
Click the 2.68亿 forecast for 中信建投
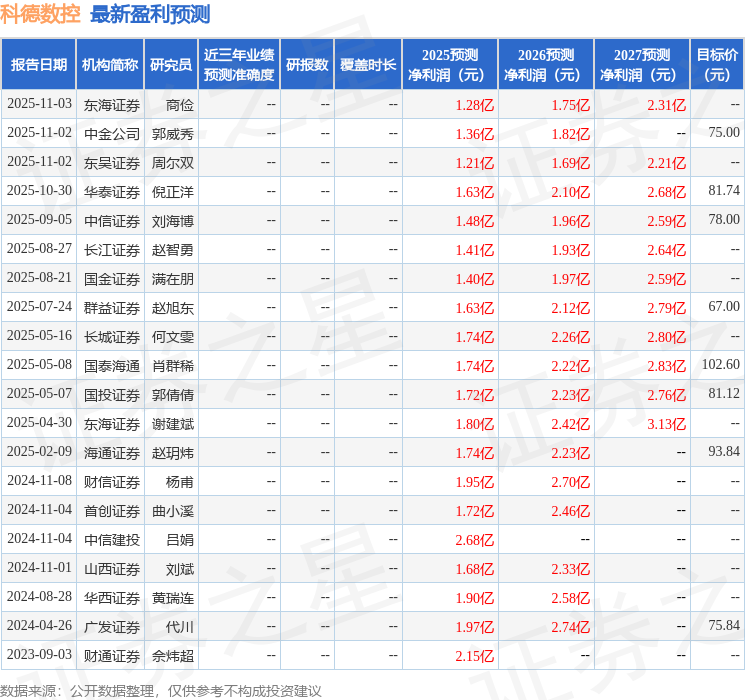click(474, 540)
